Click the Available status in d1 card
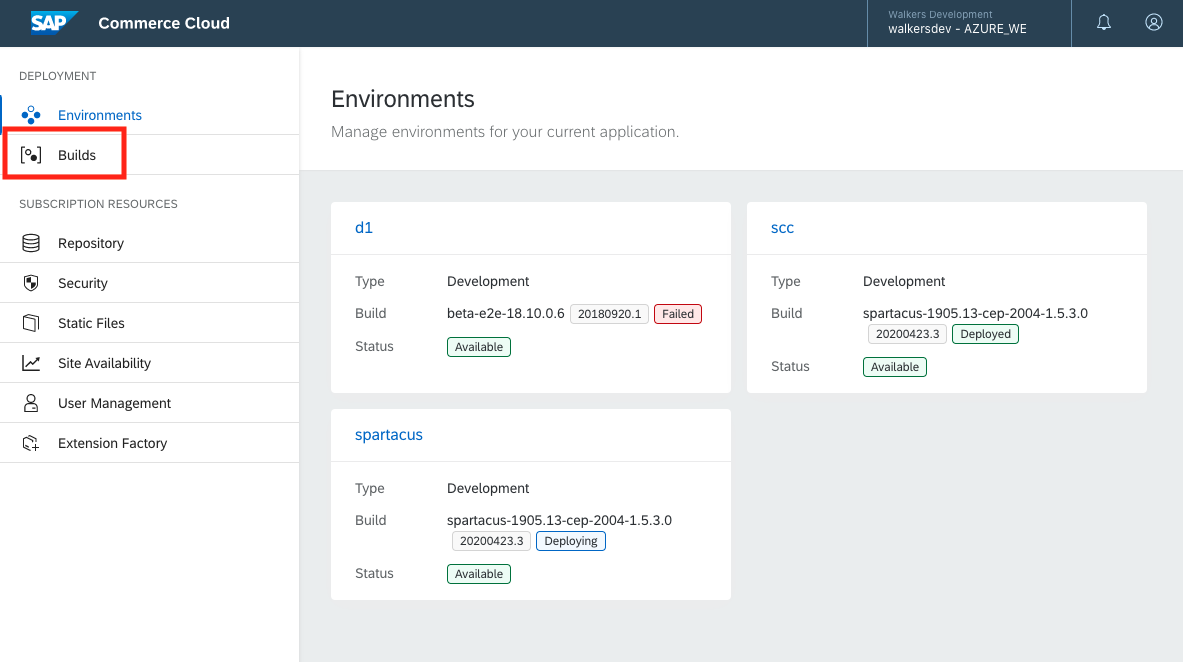 click(x=478, y=347)
